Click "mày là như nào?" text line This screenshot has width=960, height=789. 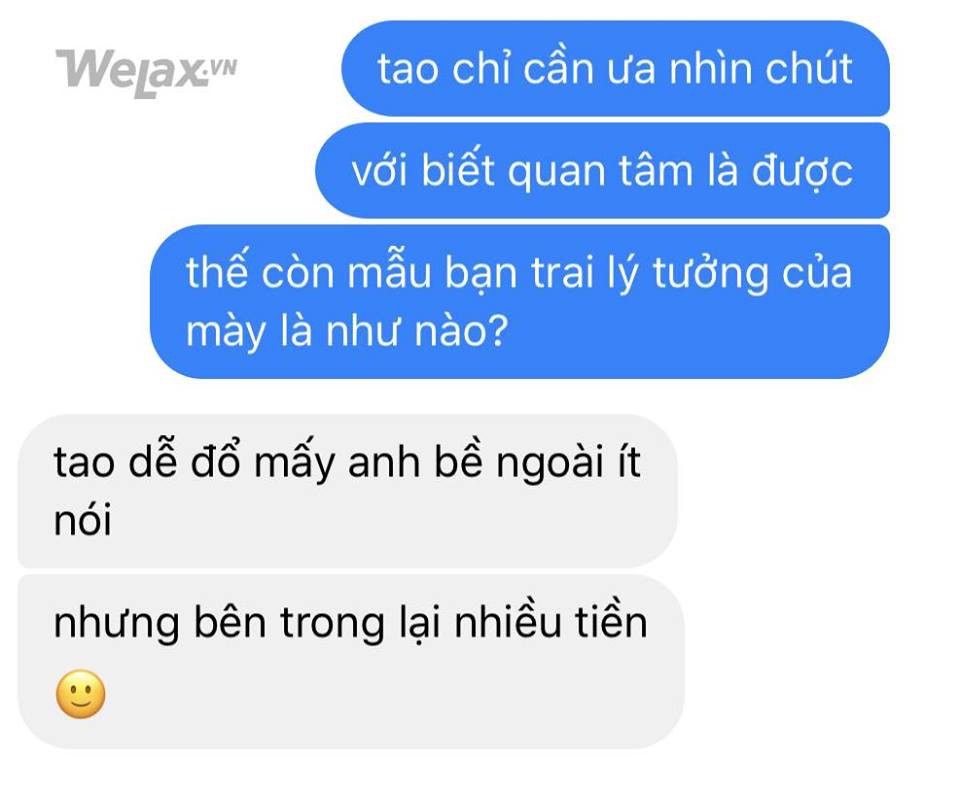click(347, 331)
